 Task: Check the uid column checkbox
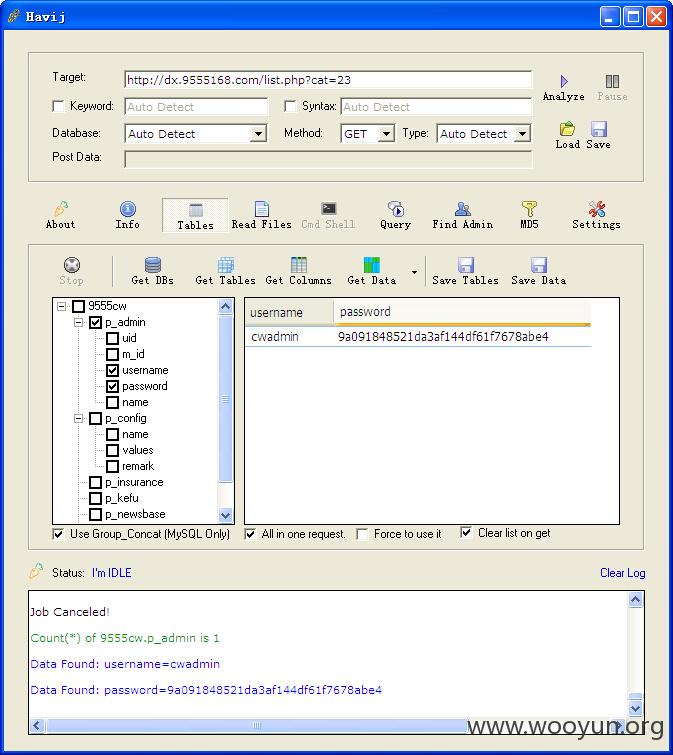(x=112, y=338)
